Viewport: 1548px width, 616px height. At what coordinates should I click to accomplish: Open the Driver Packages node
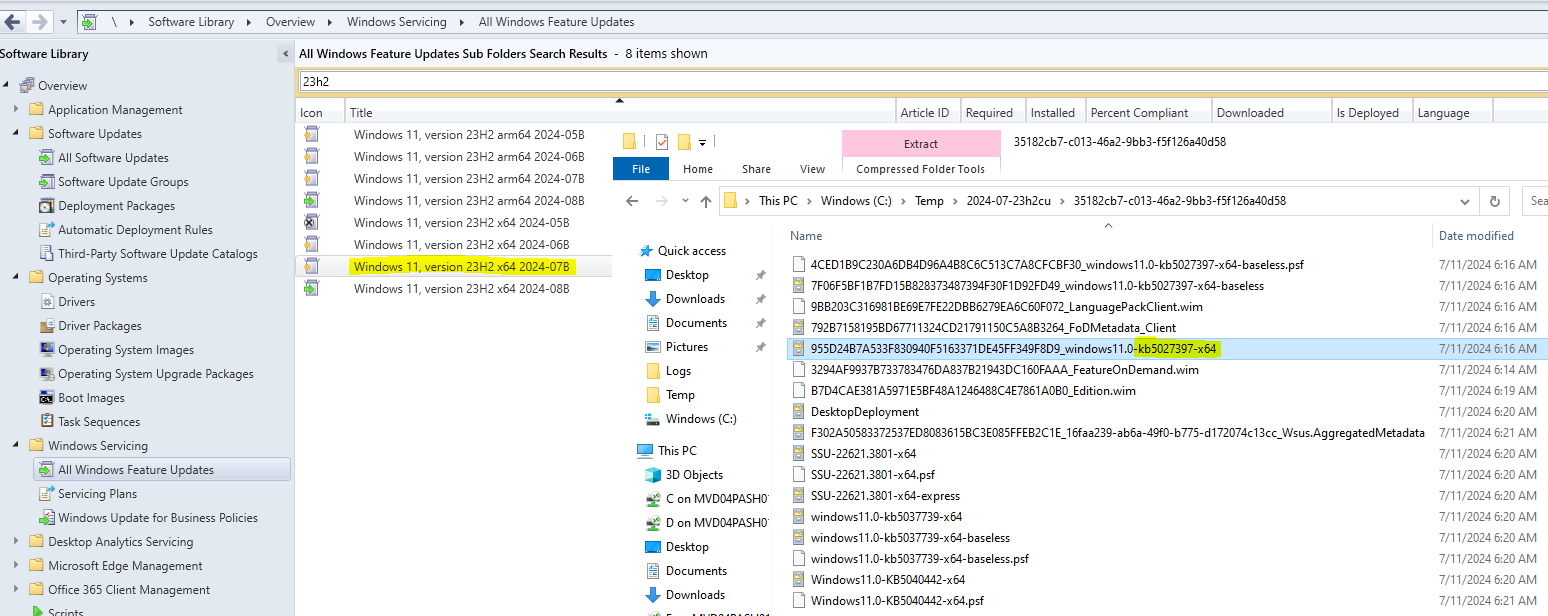(100, 326)
